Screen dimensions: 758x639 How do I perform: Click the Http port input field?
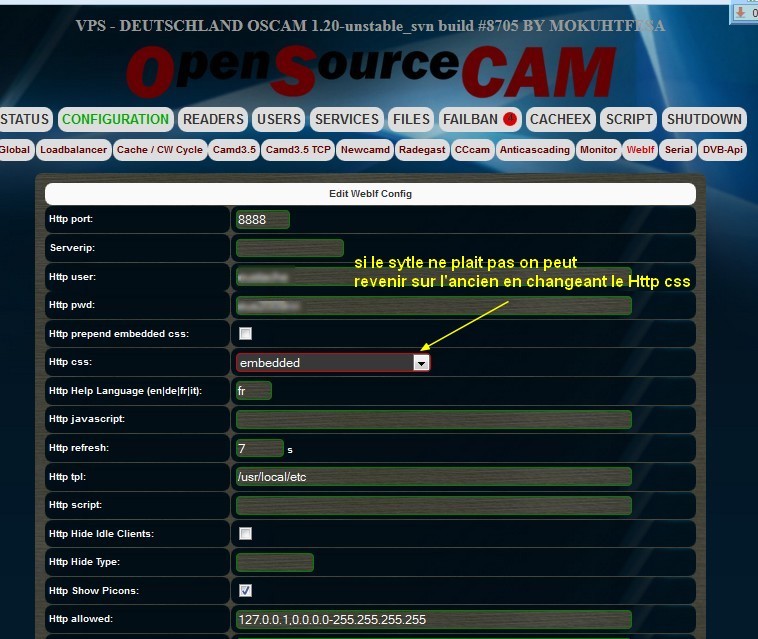click(262, 219)
